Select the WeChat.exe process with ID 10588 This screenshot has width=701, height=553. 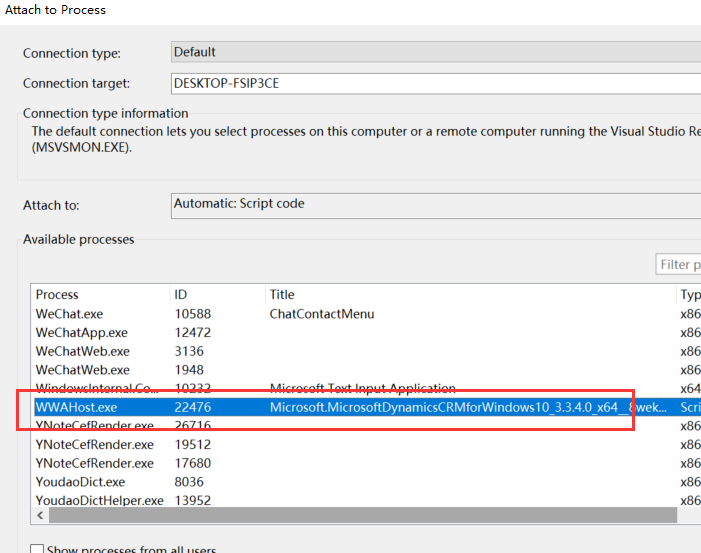click(x=70, y=314)
